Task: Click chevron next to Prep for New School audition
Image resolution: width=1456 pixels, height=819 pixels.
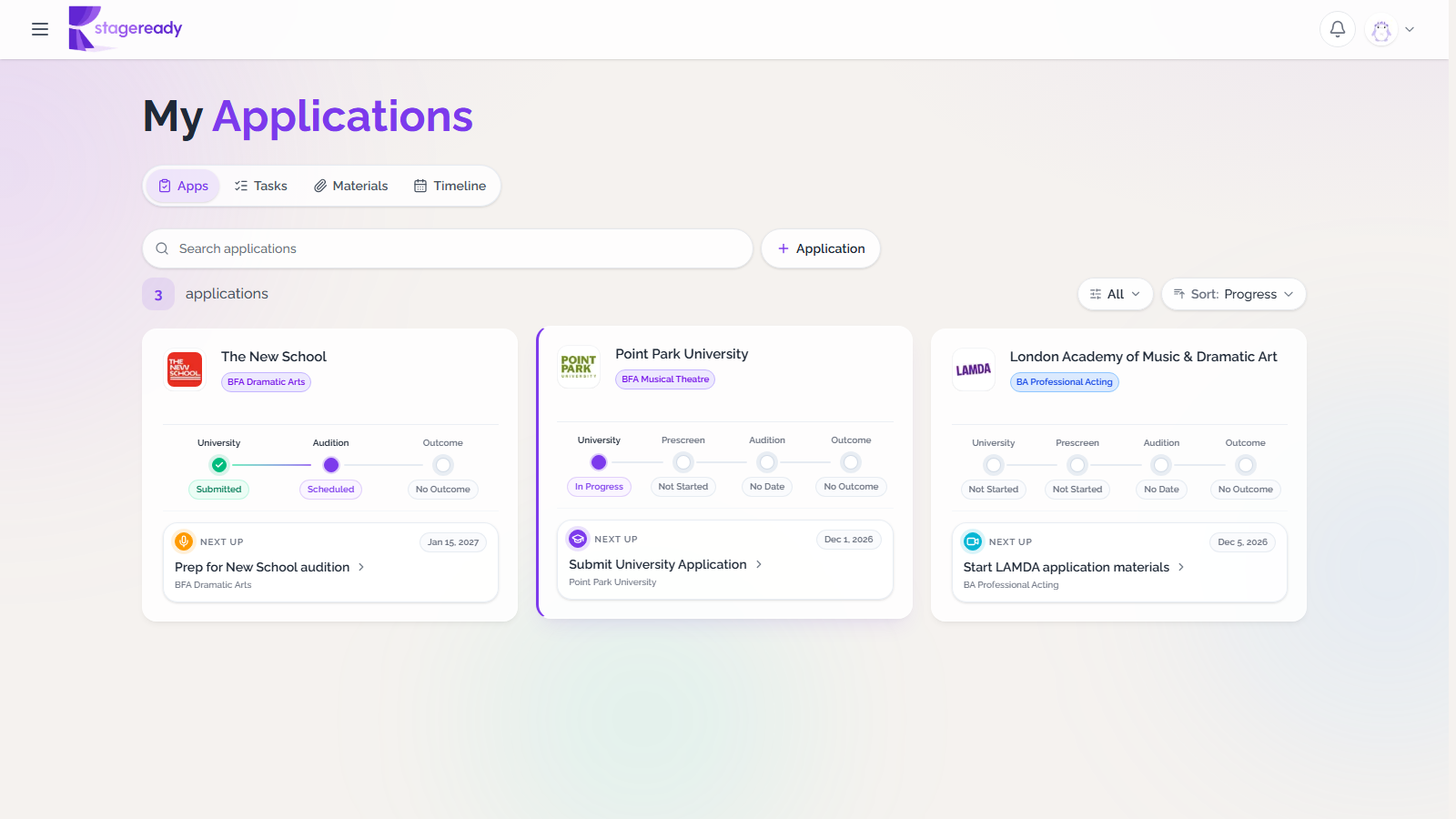Action: pyautogui.click(x=361, y=567)
